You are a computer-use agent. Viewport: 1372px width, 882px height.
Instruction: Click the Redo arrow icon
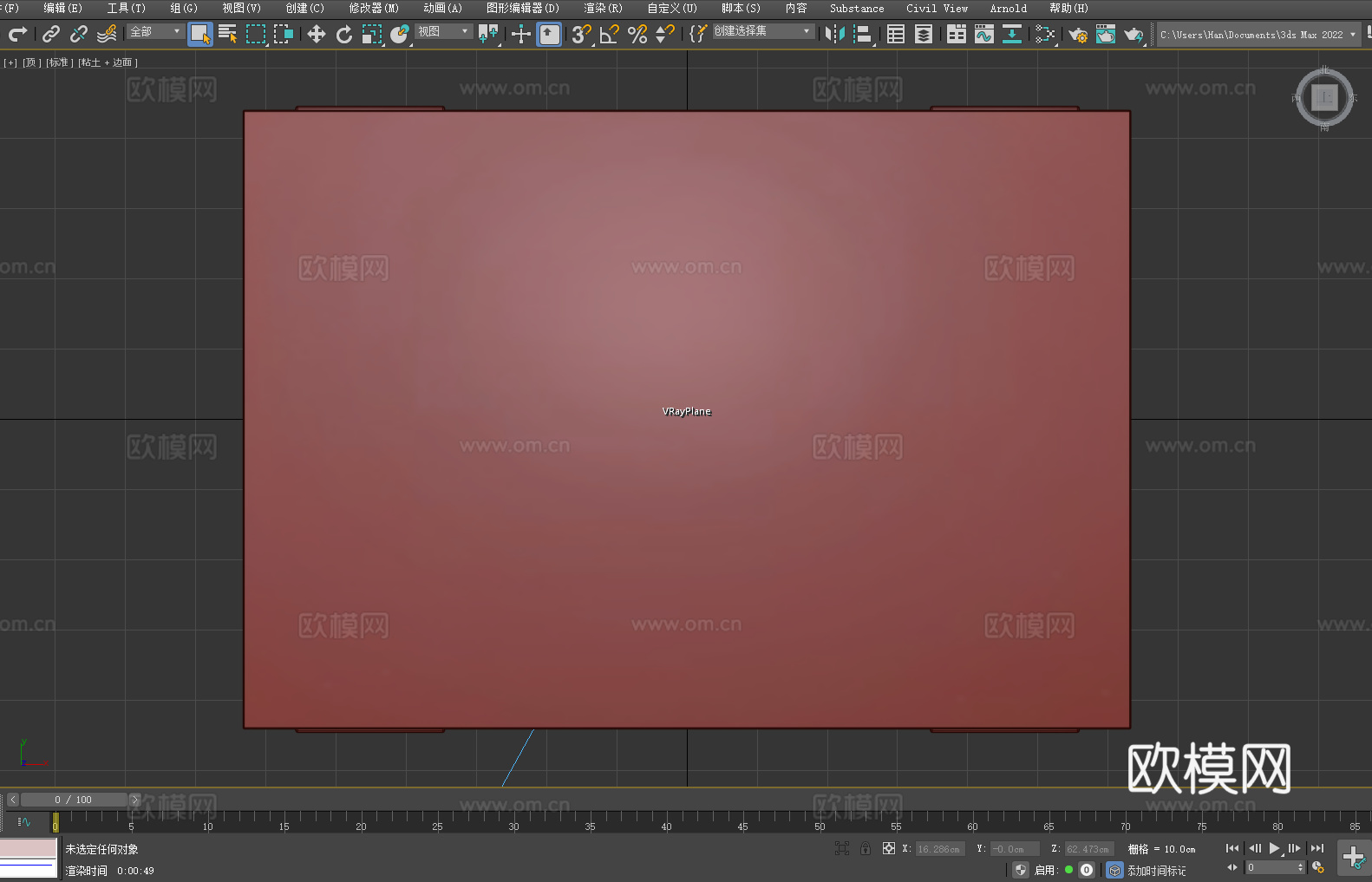pos(17,34)
